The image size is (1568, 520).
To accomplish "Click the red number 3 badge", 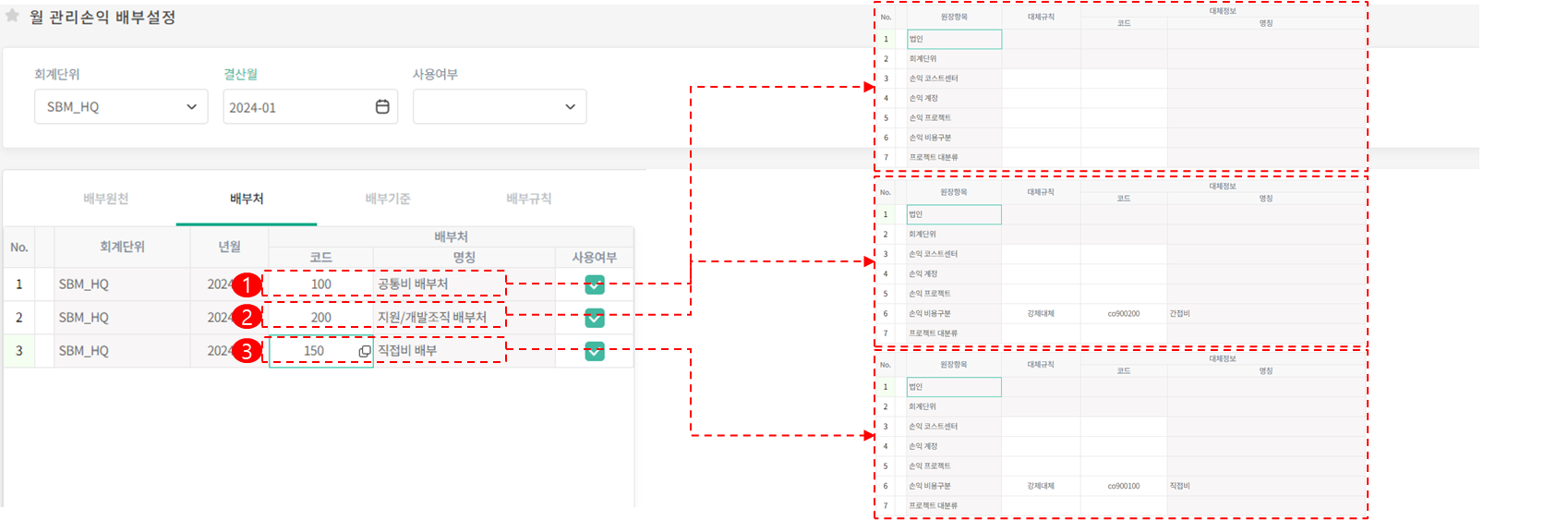I will tap(246, 351).
